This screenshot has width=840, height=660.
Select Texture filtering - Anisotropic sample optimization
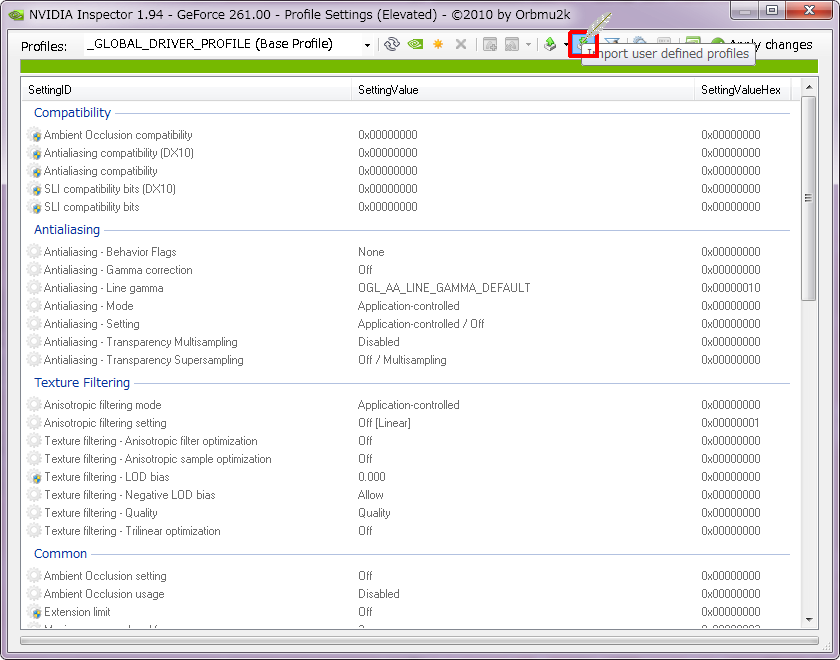[x=158, y=459]
